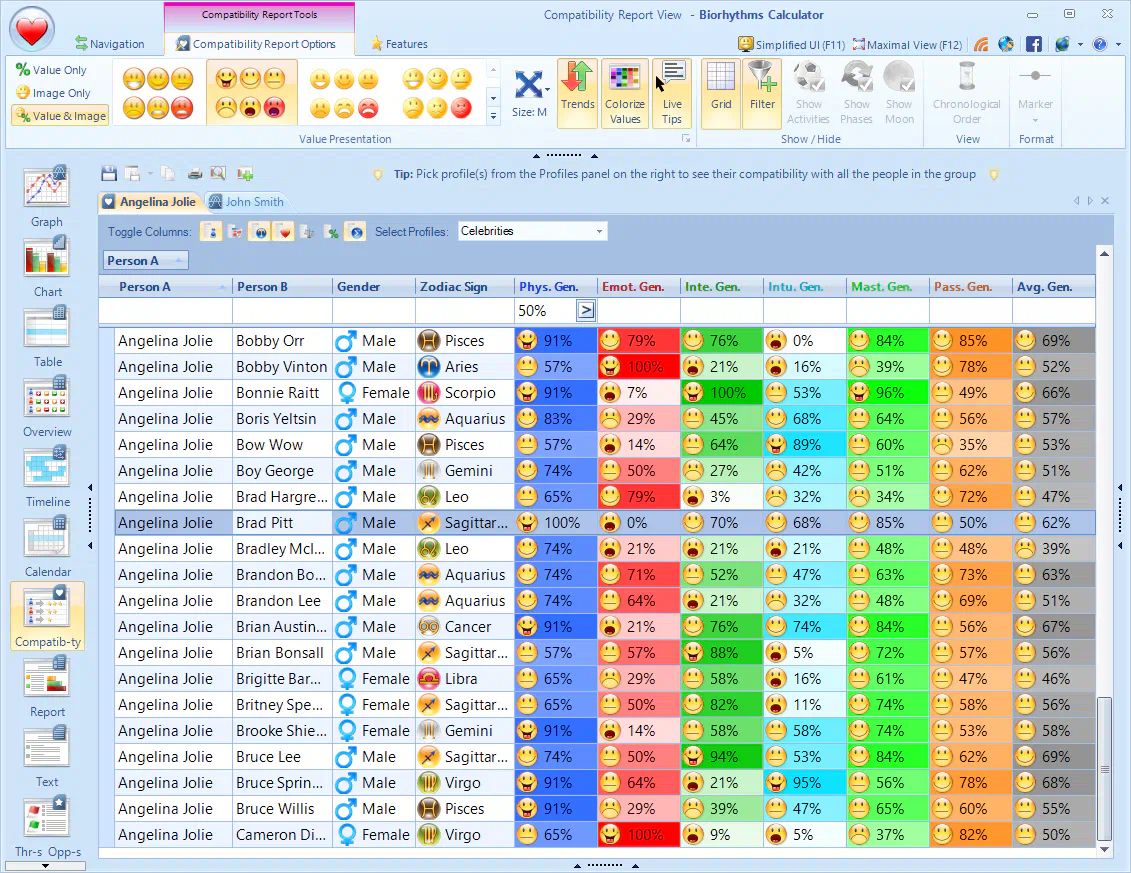The image size is (1131, 873).
Task: Select the Value Only presentation option
Action: [x=52, y=70]
